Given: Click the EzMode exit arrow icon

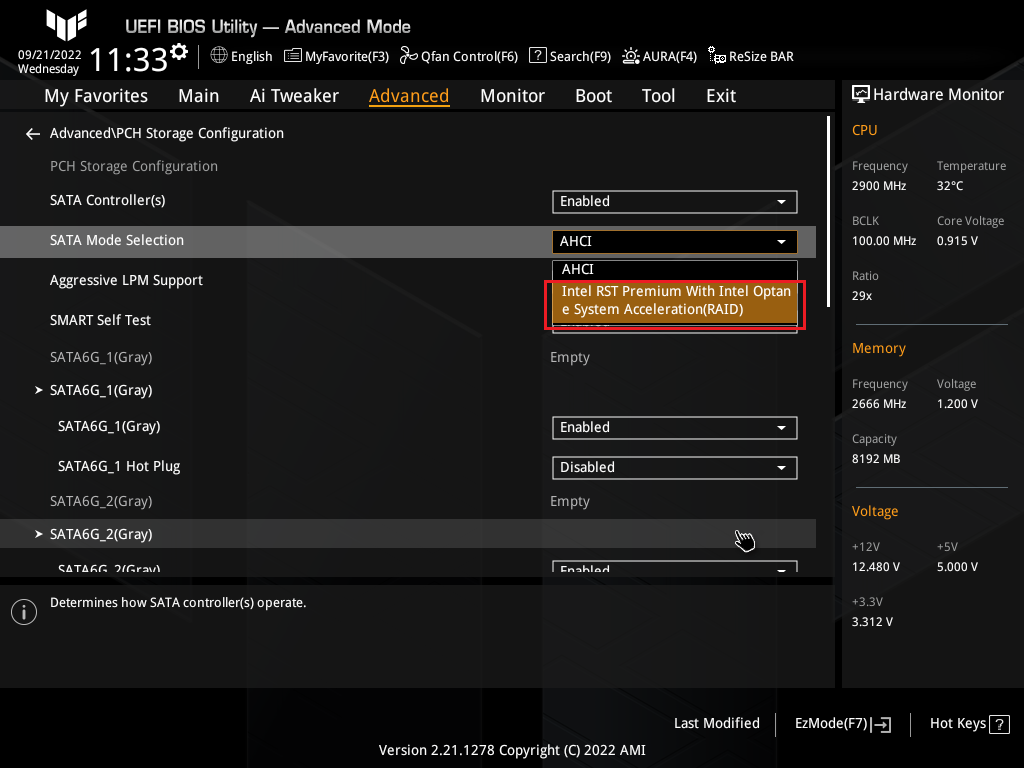Looking at the screenshot, I should tap(881, 724).
